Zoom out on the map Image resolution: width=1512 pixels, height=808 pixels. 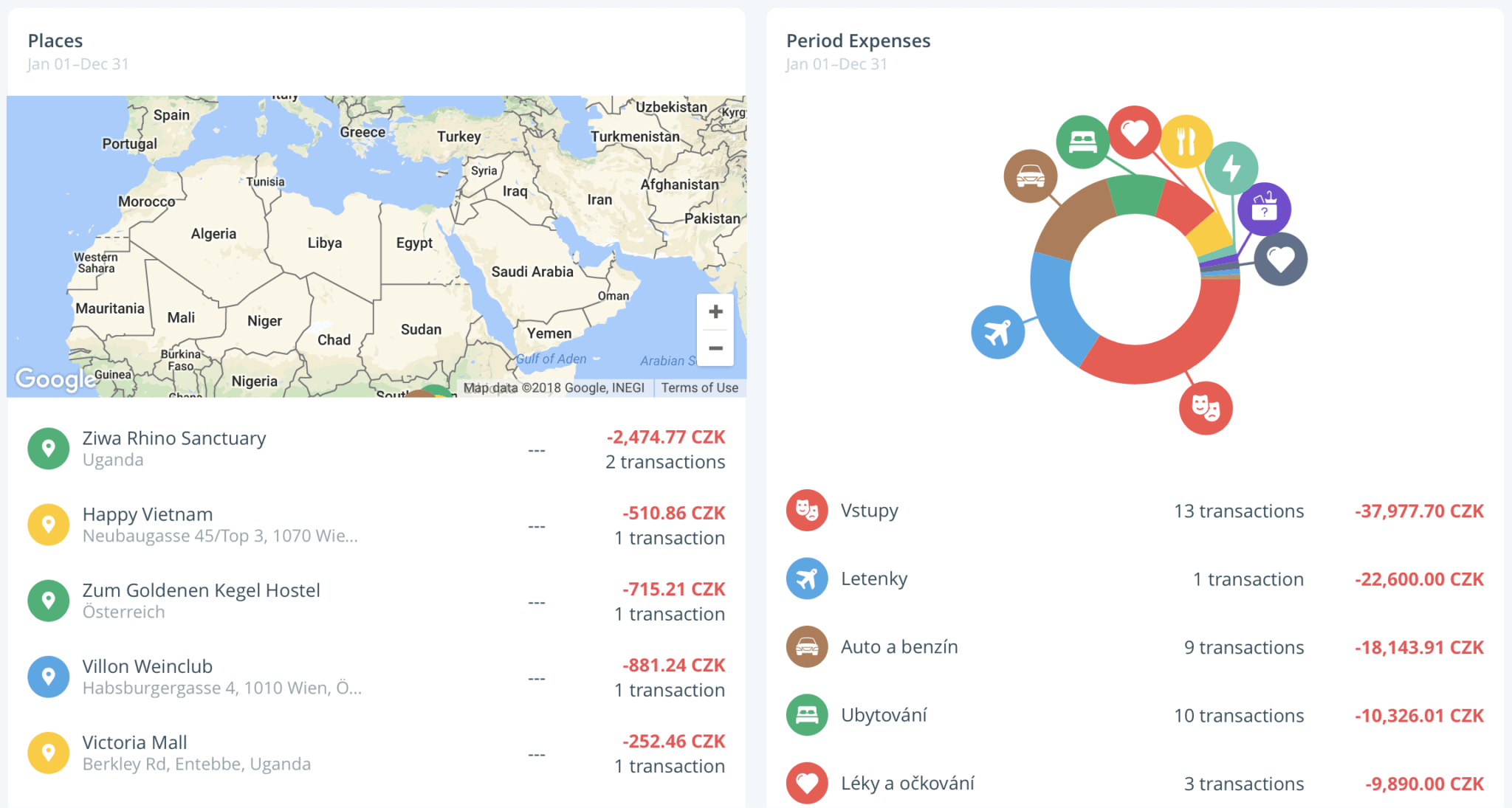(x=715, y=348)
